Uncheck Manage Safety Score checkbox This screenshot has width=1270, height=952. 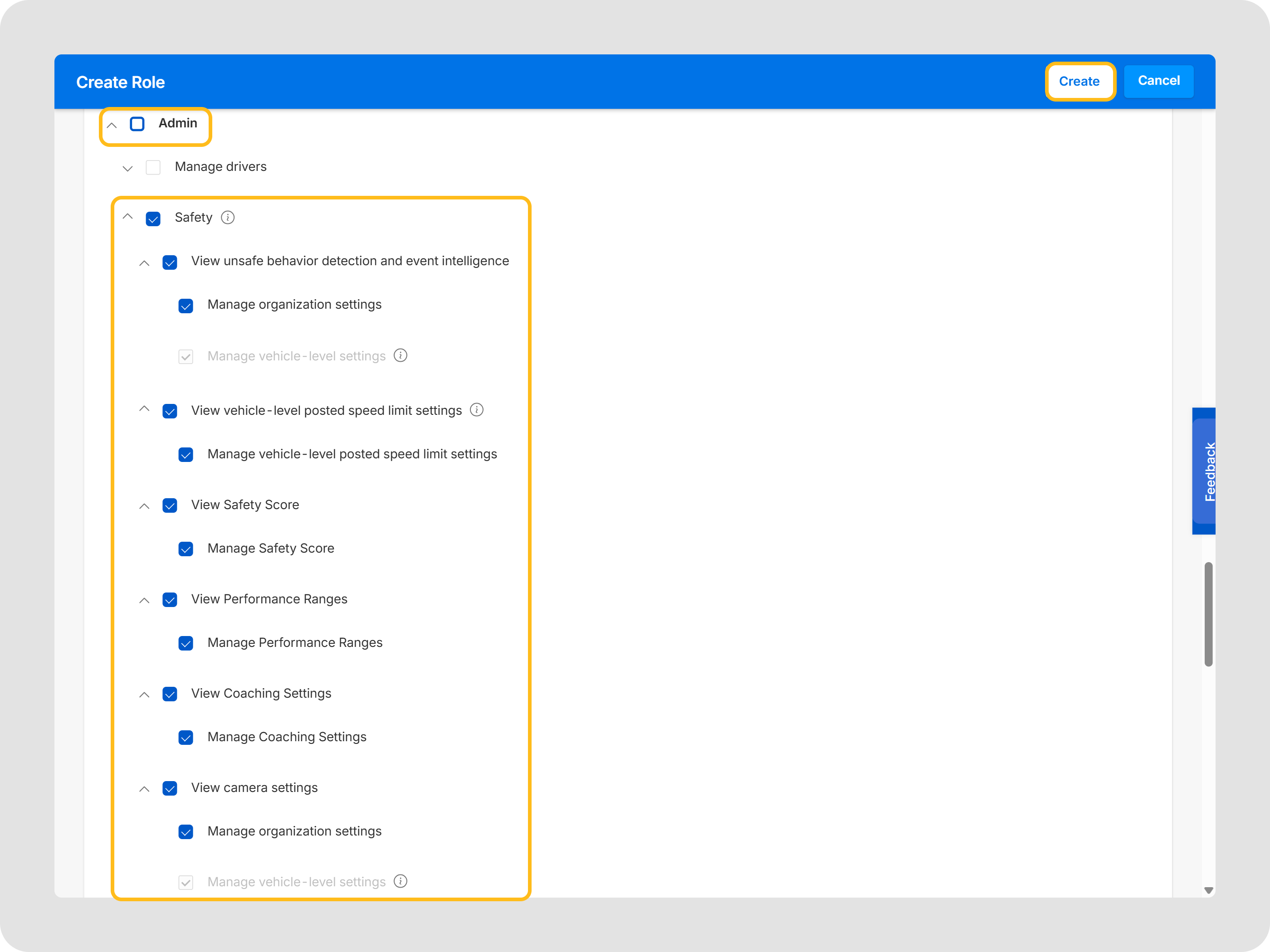click(x=186, y=549)
